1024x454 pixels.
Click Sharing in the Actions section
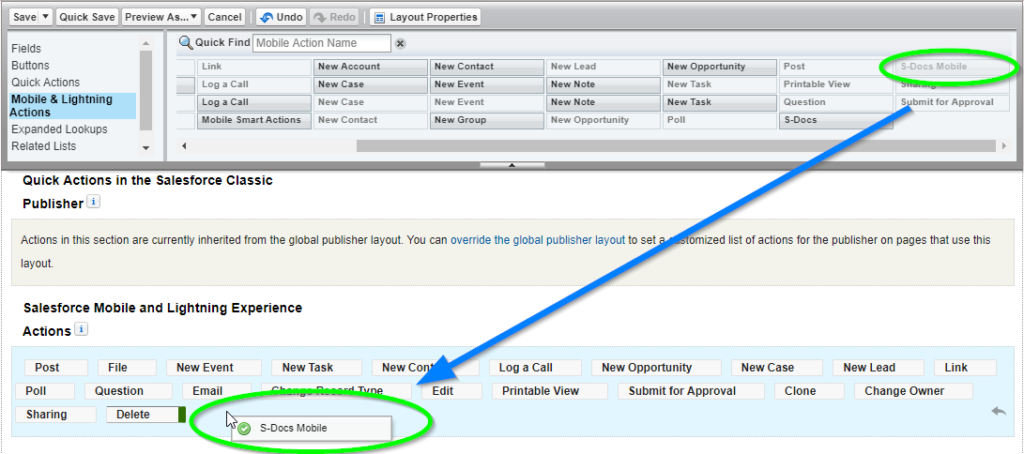[56, 415]
